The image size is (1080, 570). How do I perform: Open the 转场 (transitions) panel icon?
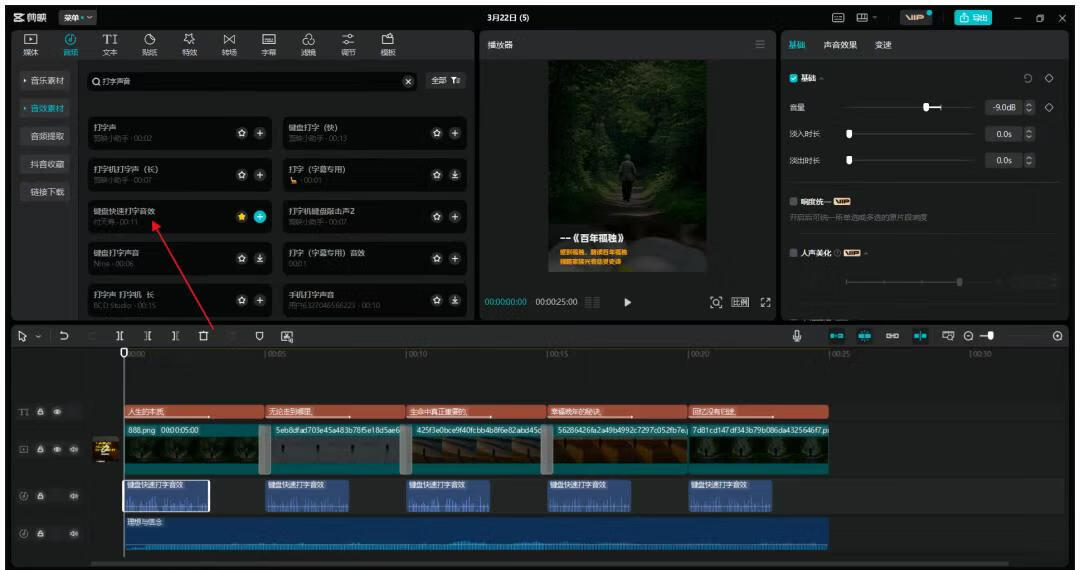[229, 44]
